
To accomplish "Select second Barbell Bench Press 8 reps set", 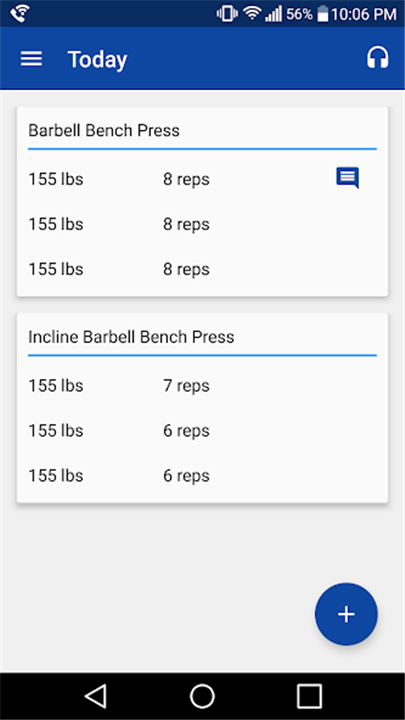I will [x=202, y=224].
